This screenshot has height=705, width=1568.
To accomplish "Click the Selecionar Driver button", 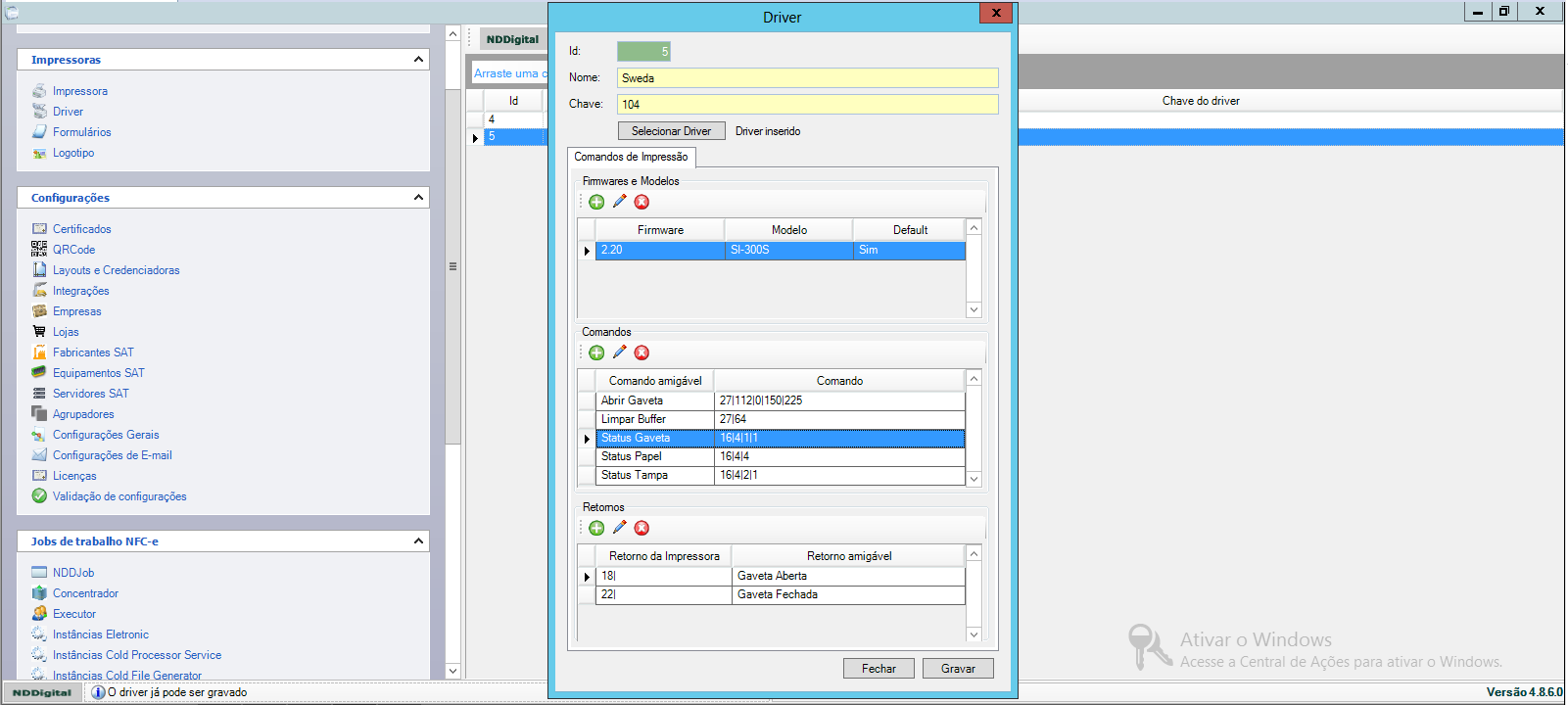I will coord(671,131).
